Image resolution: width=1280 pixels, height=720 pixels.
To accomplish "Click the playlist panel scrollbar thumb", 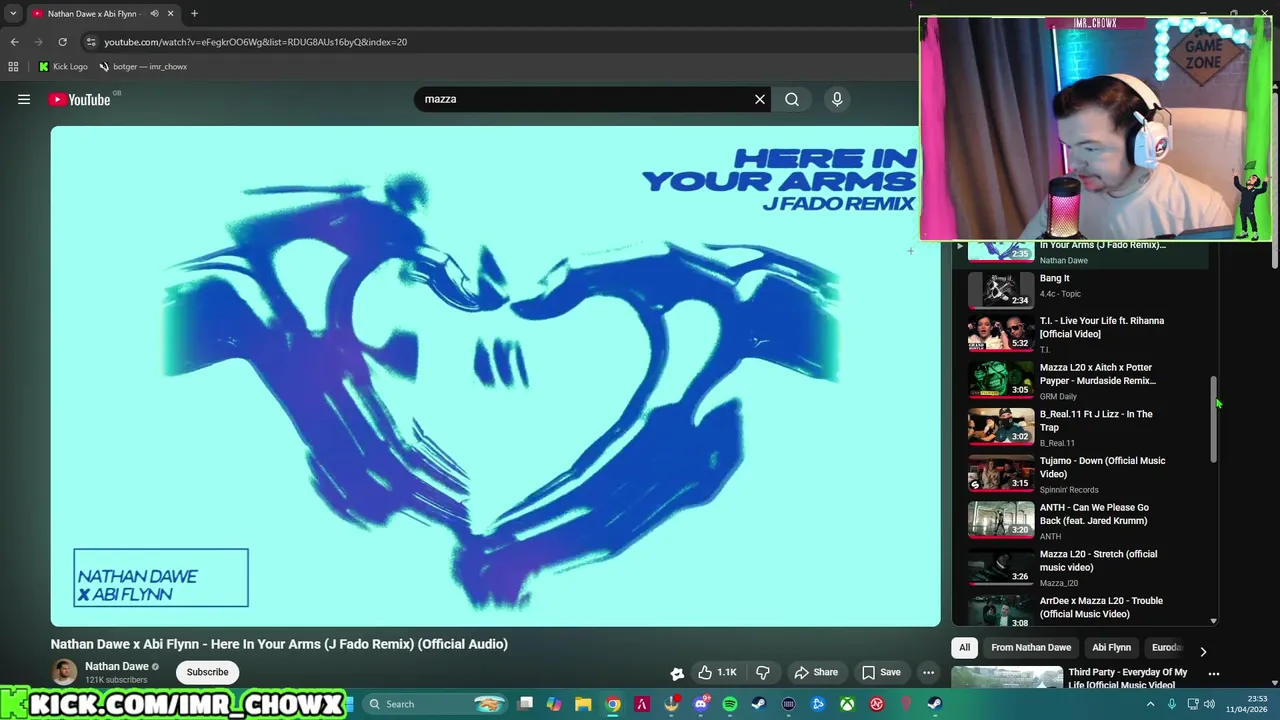I will 1214,420.
